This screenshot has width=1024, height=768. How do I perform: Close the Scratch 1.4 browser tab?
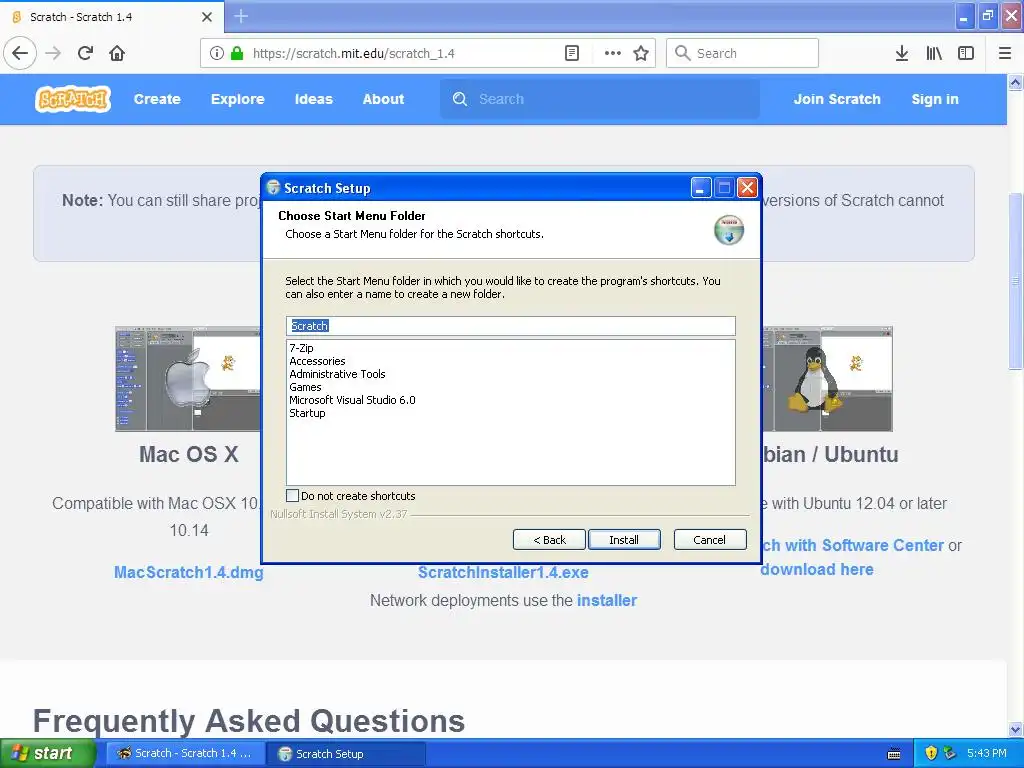(x=207, y=17)
